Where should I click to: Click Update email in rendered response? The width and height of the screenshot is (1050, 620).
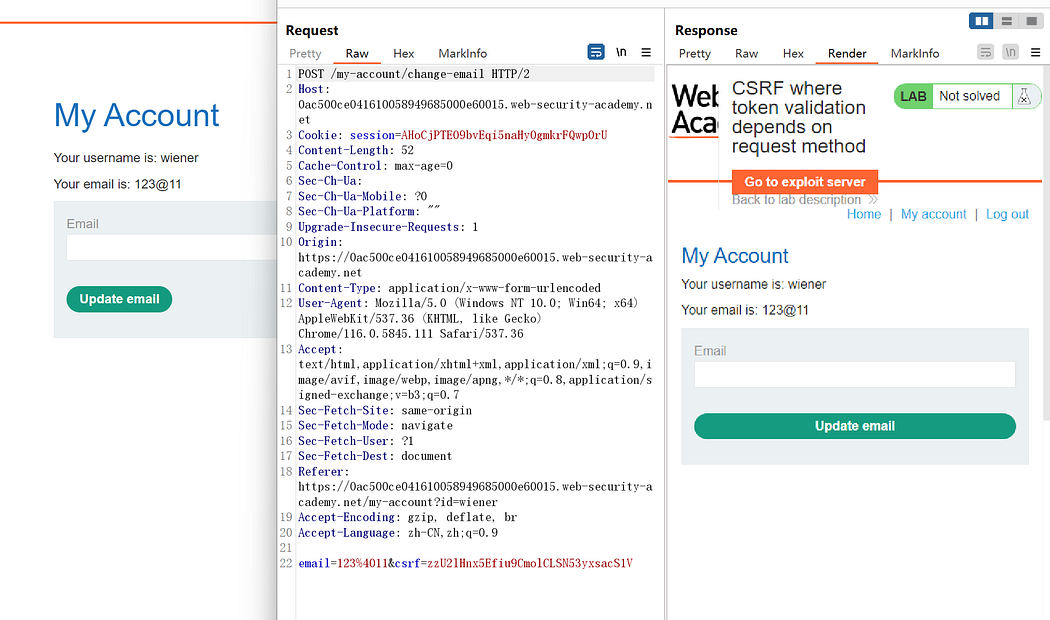[x=855, y=426]
